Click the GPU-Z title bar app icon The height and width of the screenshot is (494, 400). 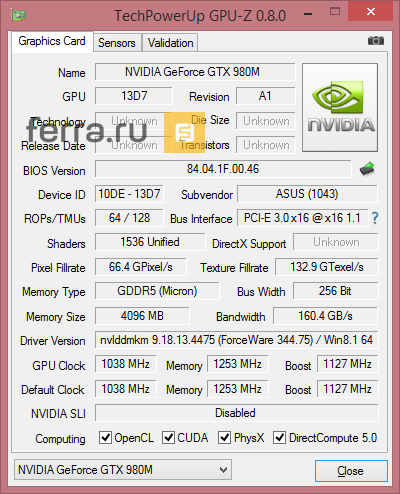click(x=18, y=15)
